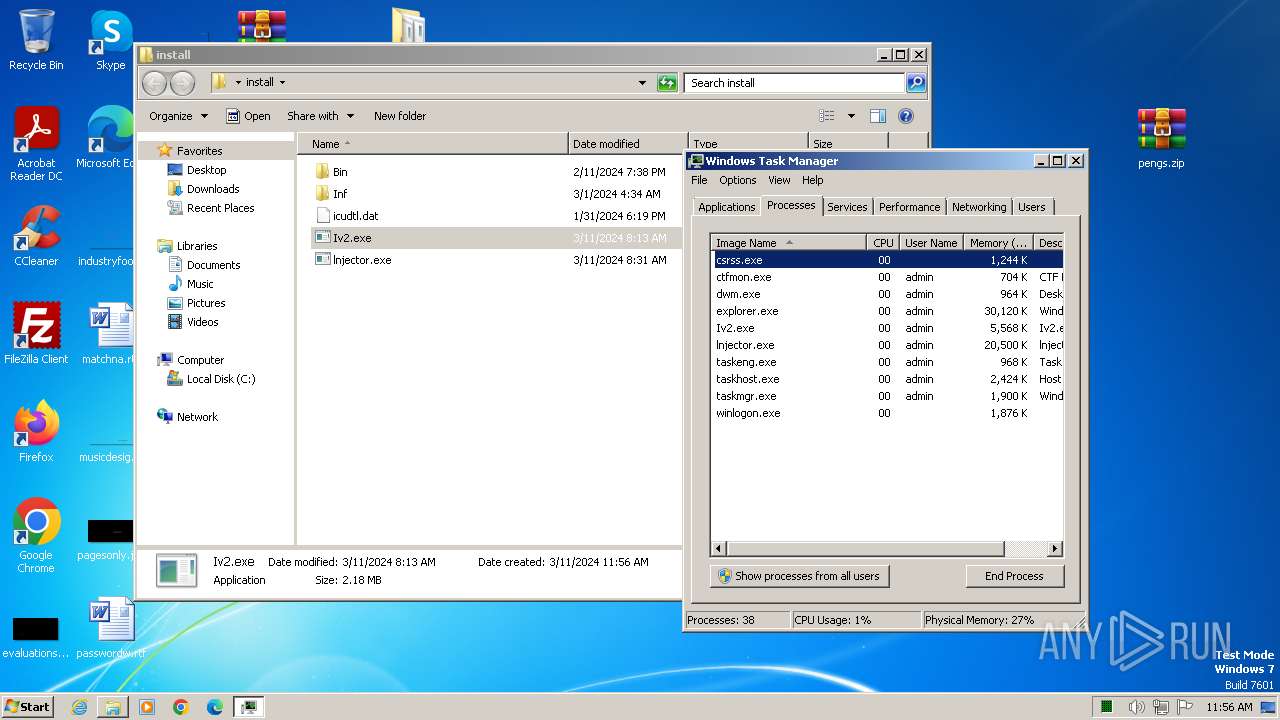Image resolution: width=1280 pixels, height=720 pixels.
Task: Select the Bin folder in file list
Action: [340, 172]
